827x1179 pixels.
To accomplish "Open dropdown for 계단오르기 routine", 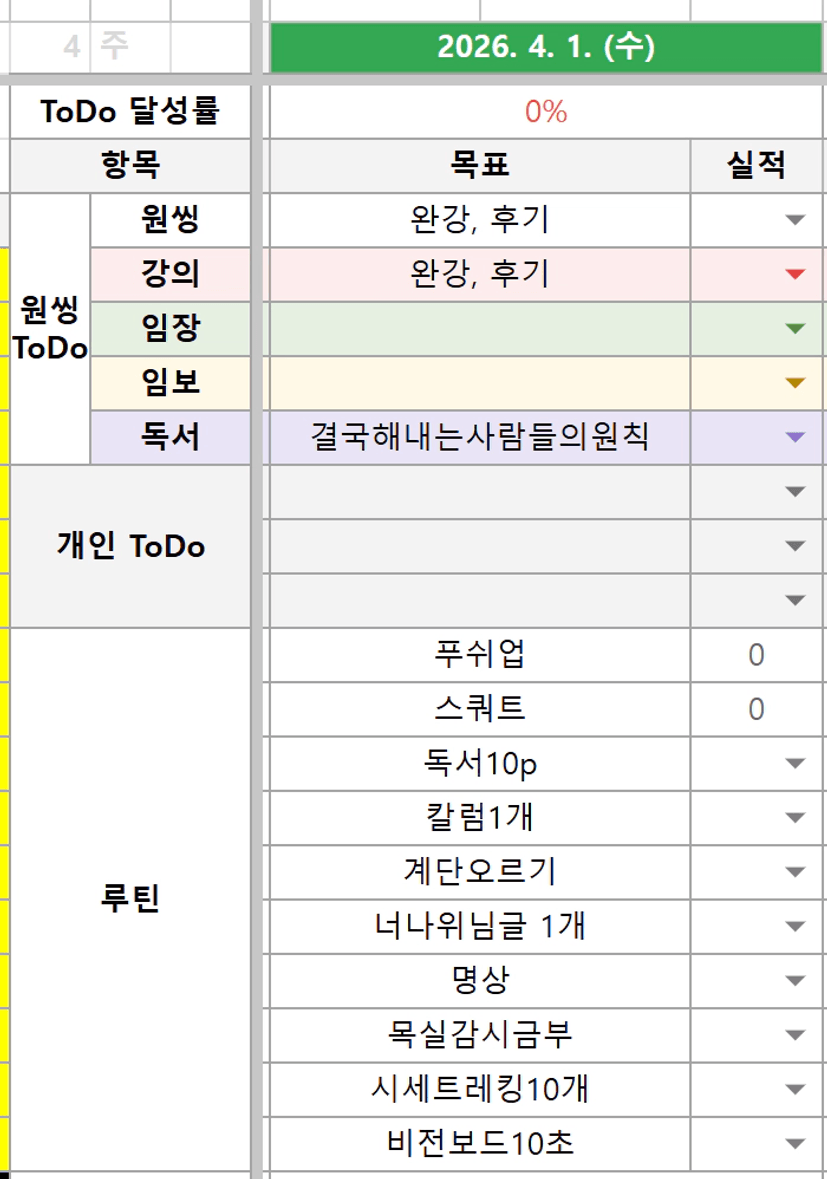I will pos(796,872).
